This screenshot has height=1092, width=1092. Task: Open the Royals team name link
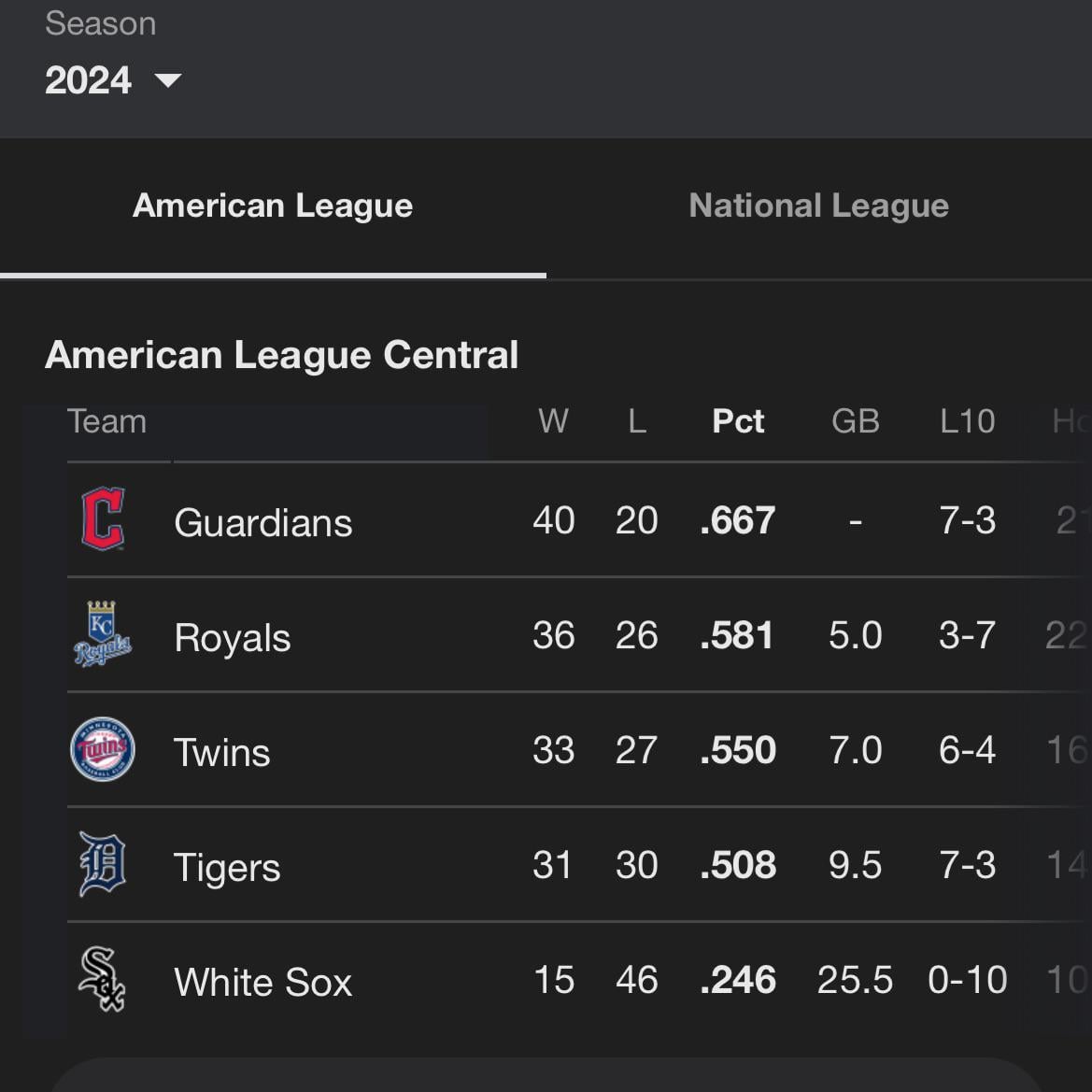[233, 638]
